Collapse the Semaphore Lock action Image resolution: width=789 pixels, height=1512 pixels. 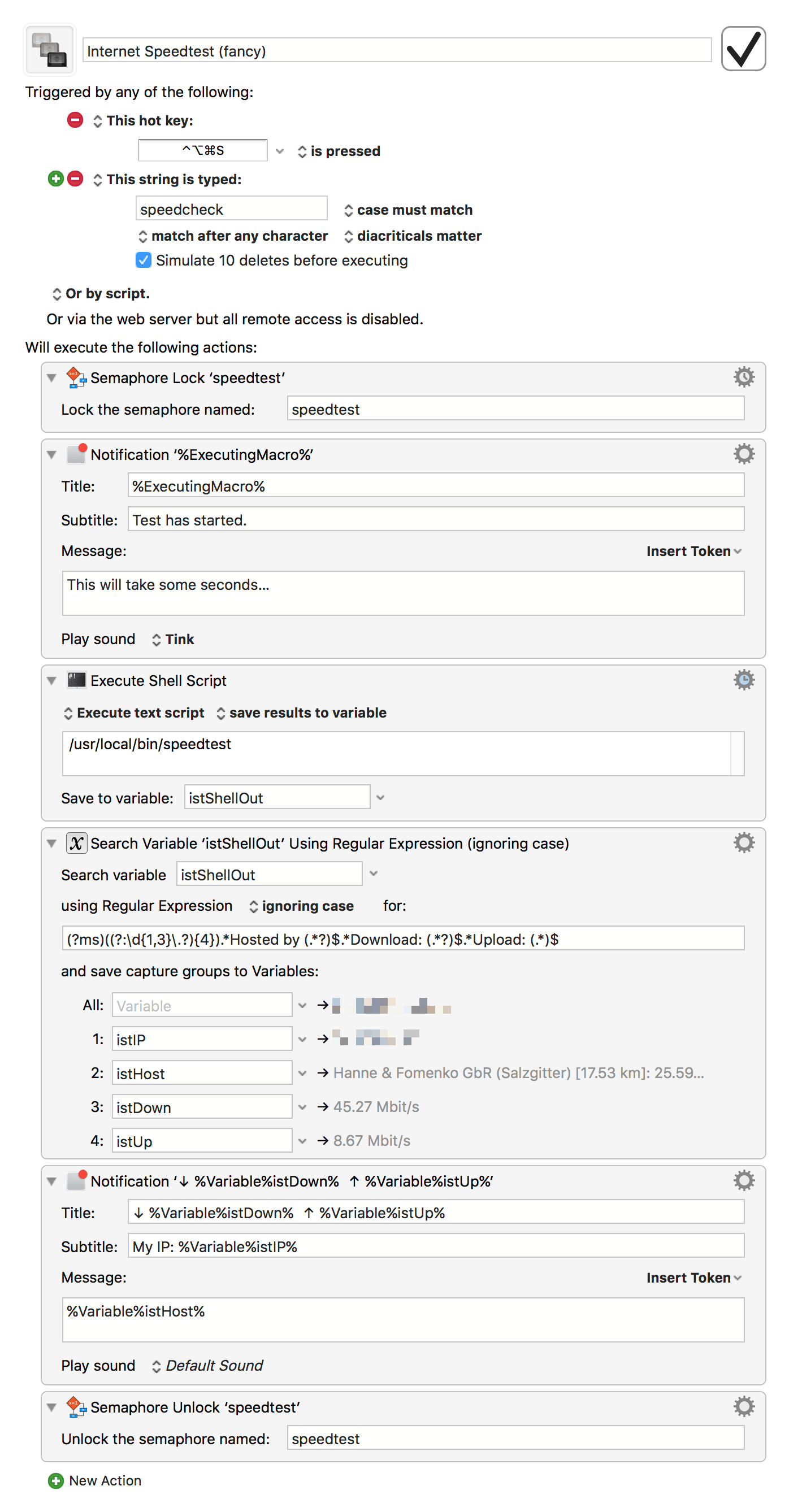51,378
